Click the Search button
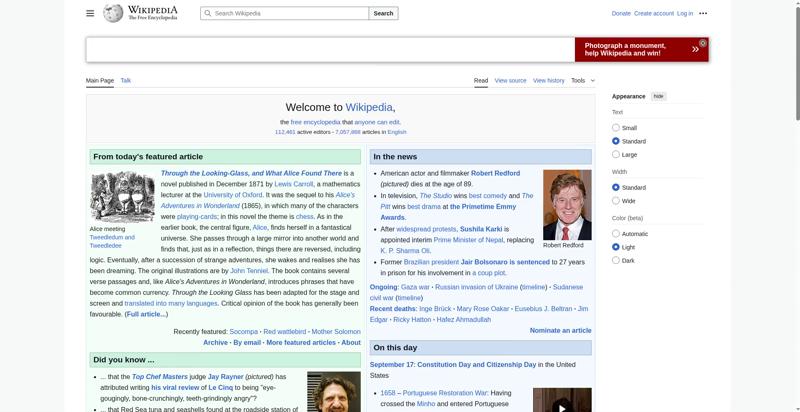Screen dimensions: 800x412 pos(383,13)
